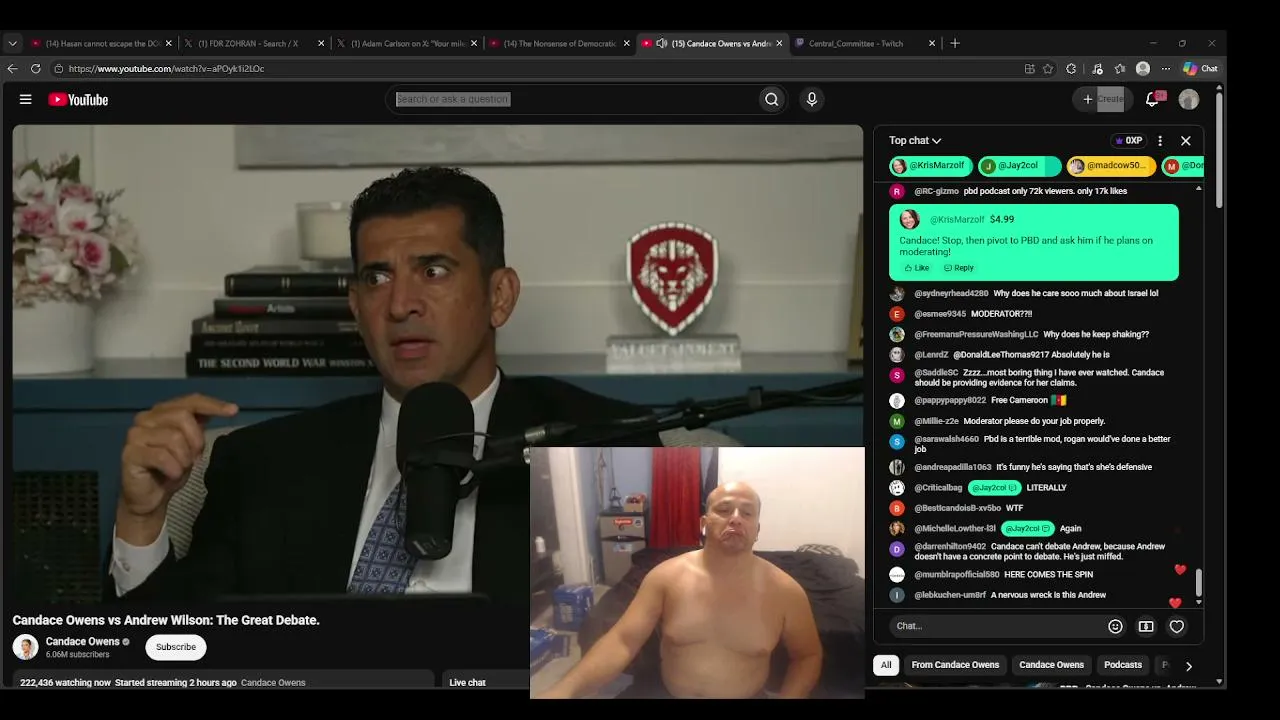
Task: Open the YouTube account avatar menu
Action: 1189,99
